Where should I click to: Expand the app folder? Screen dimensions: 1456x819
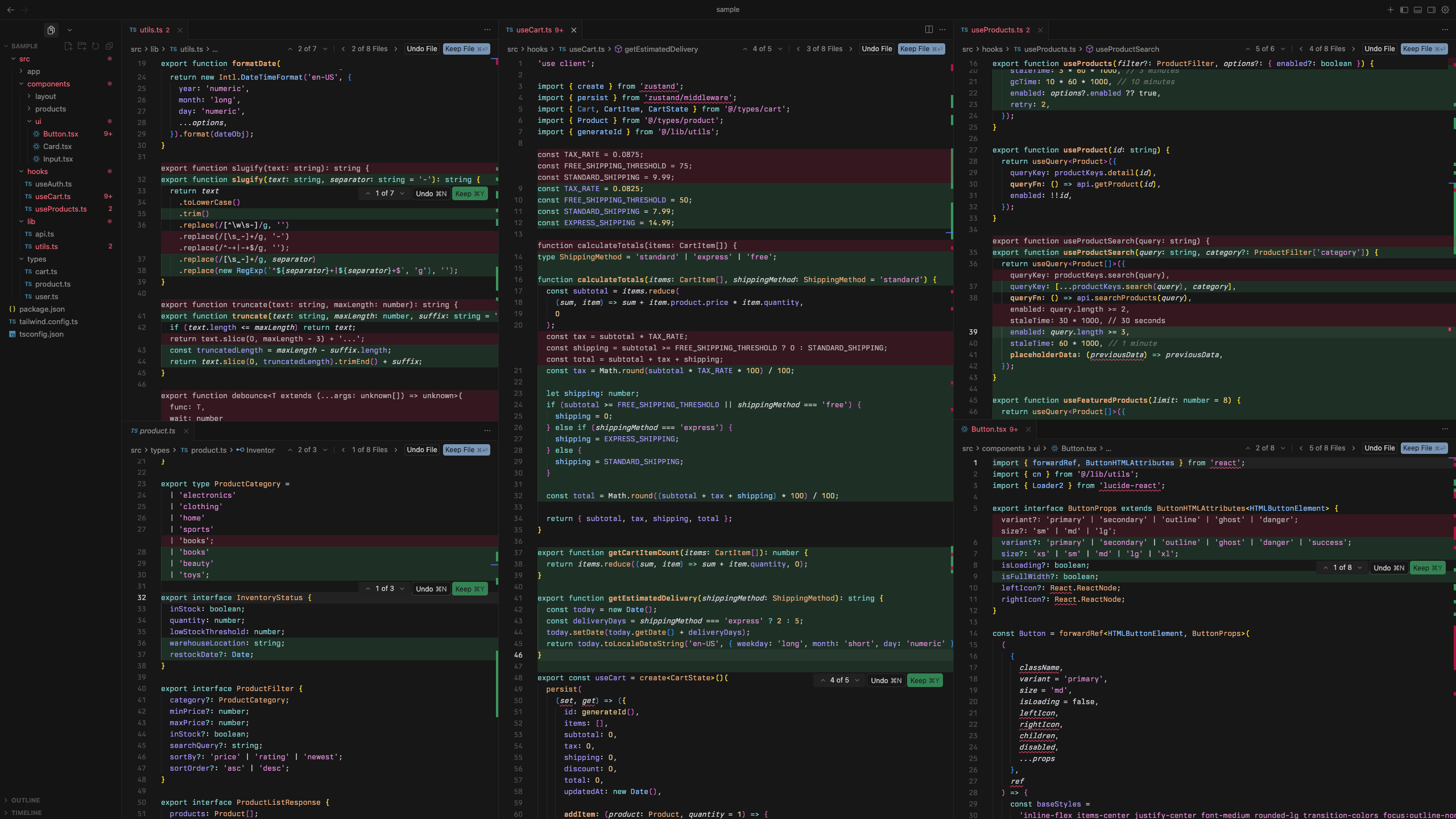coord(34,71)
